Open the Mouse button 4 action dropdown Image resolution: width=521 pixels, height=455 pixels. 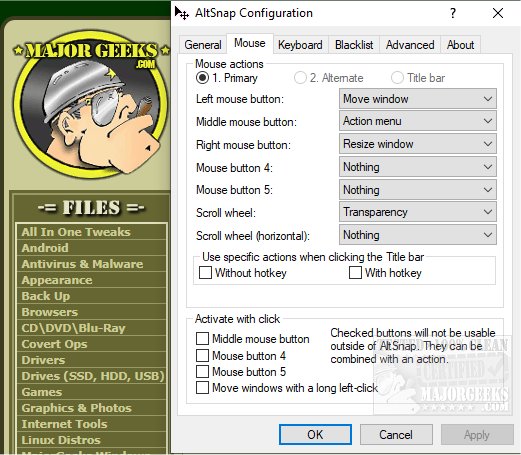click(x=418, y=167)
